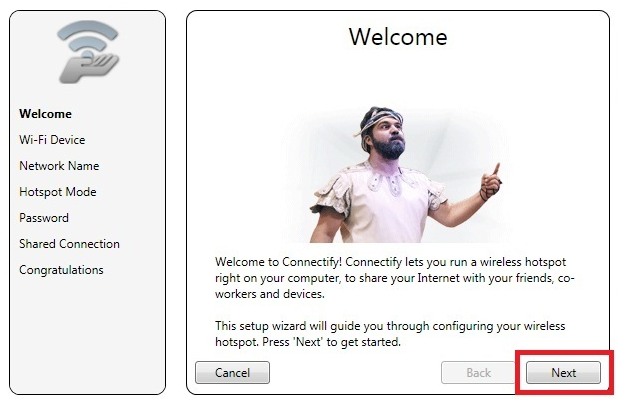Select the Welcome step in sidebar
620x401 pixels.
(45, 114)
